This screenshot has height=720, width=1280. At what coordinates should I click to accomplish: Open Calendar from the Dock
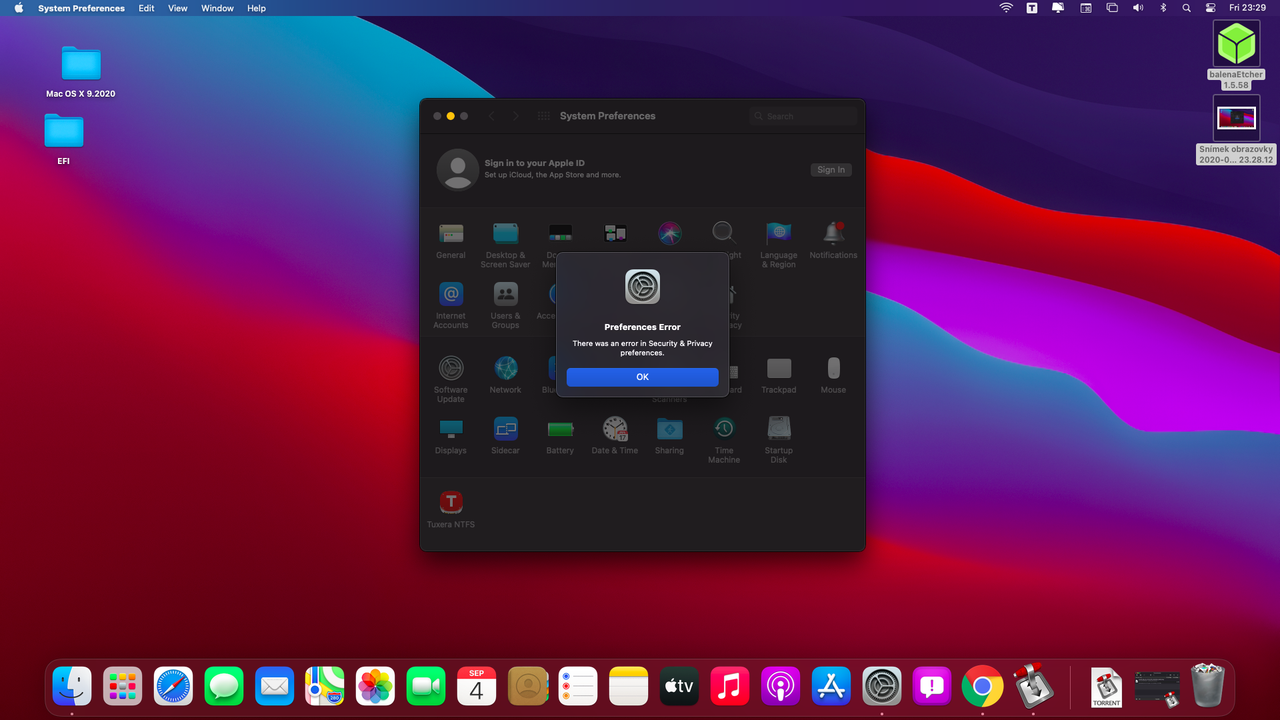(x=477, y=686)
